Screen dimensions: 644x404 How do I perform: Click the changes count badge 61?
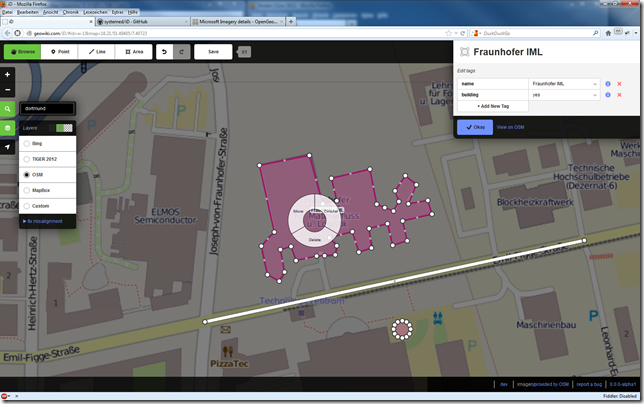pos(244,52)
